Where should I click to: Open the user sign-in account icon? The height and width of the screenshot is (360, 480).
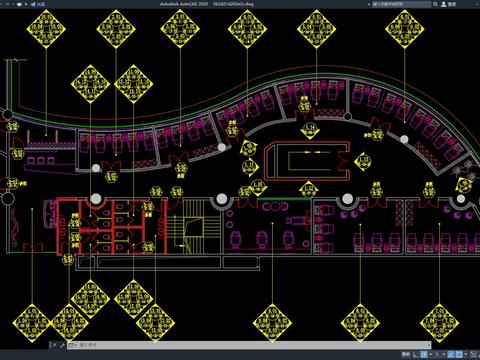[x=444, y=4]
